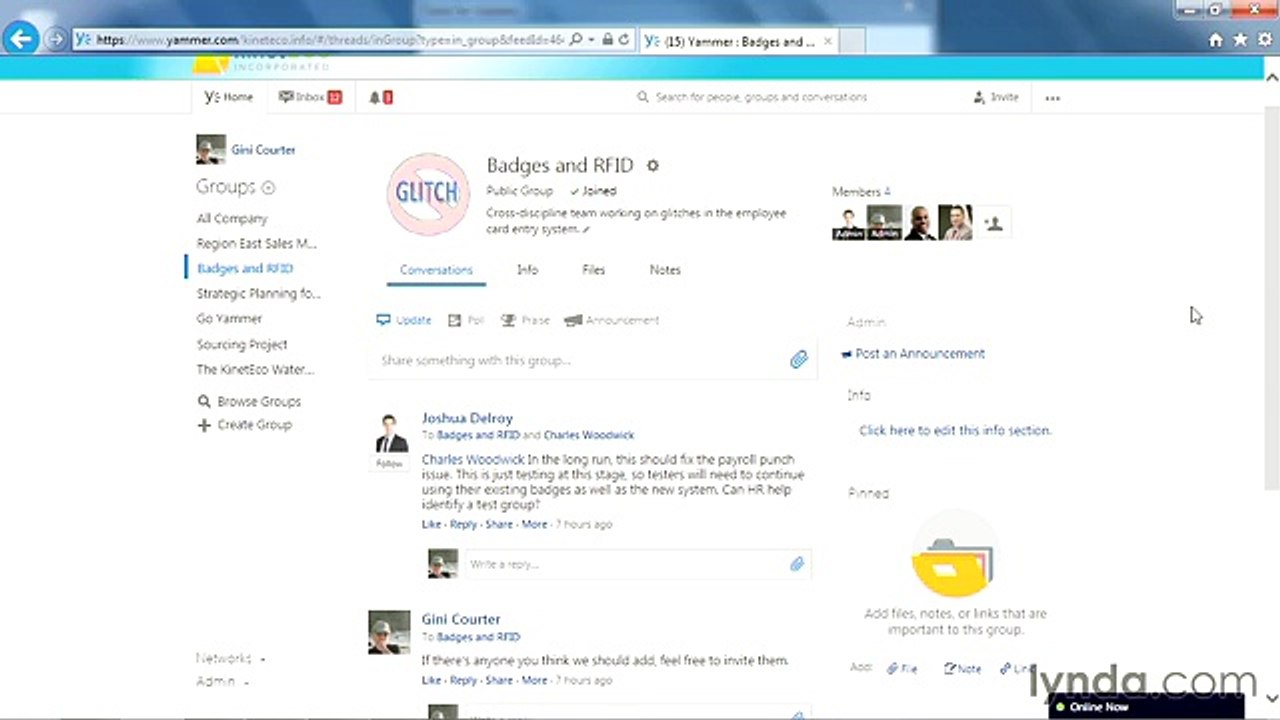The width and height of the screenshot is (1280, 720).
Task: Click the browser forward arrow
Action: coord(56,40)
